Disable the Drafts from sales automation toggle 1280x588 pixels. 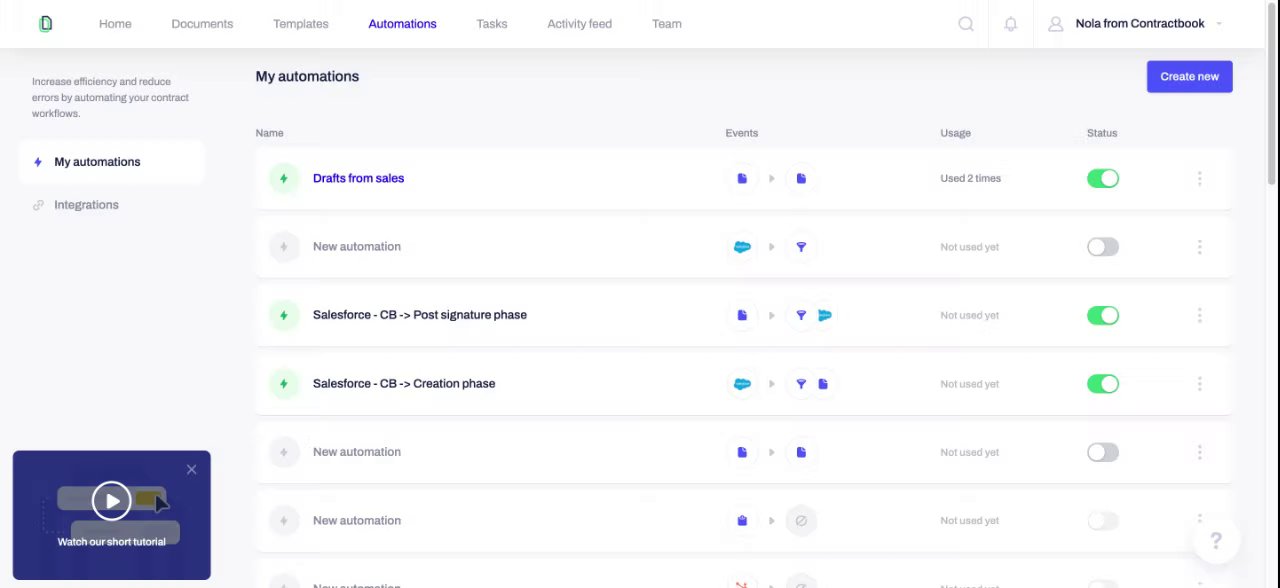[x=1103, y=179]
